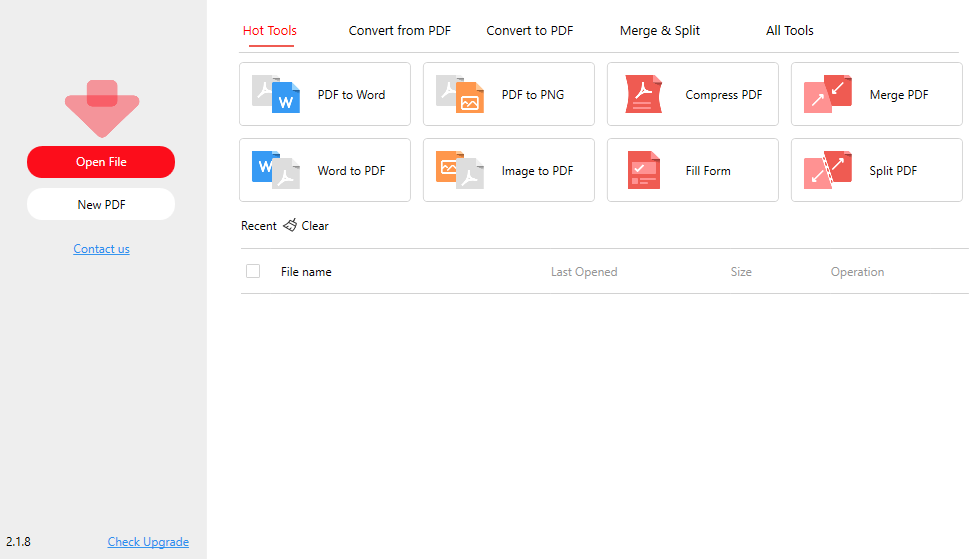Click the broom icon next to Clear
Viewport: 978px width, 559px height.
pos(289,225)
